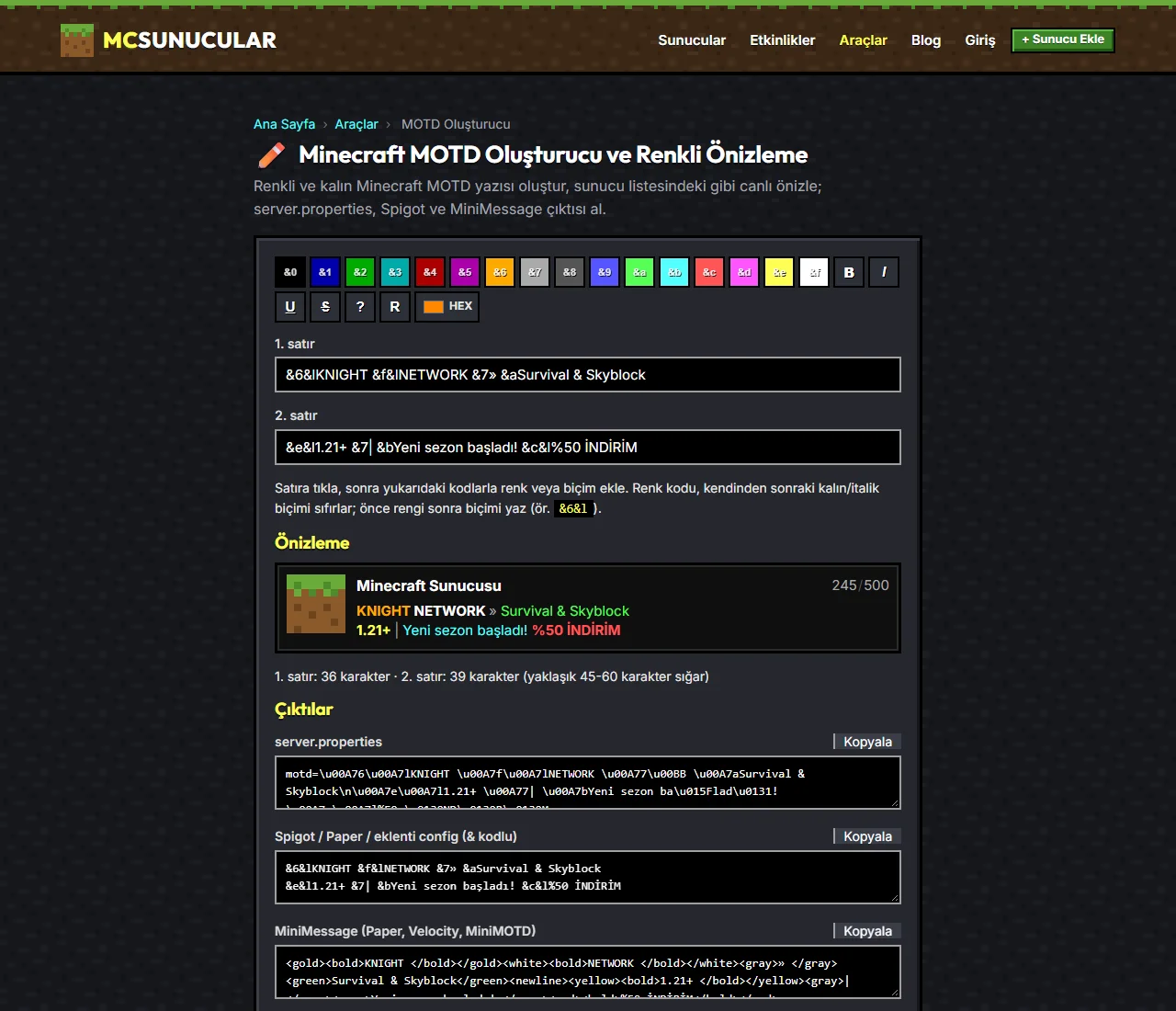1176x1011 pixels.
Task: Copy the MiniMessage output with Kopyala
Action: pyautogui.click(x=867, y=931)
